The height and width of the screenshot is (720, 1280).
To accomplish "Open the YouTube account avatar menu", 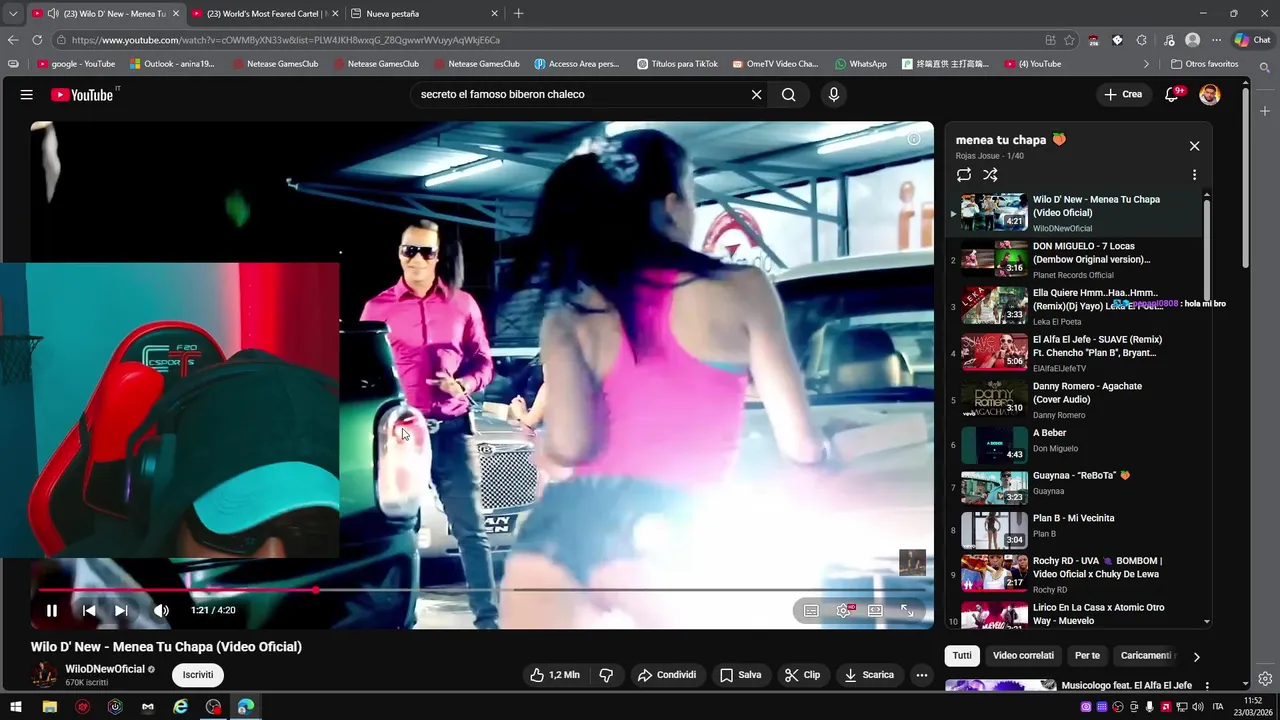I will pyautogui.click(x=1210, y=95).
